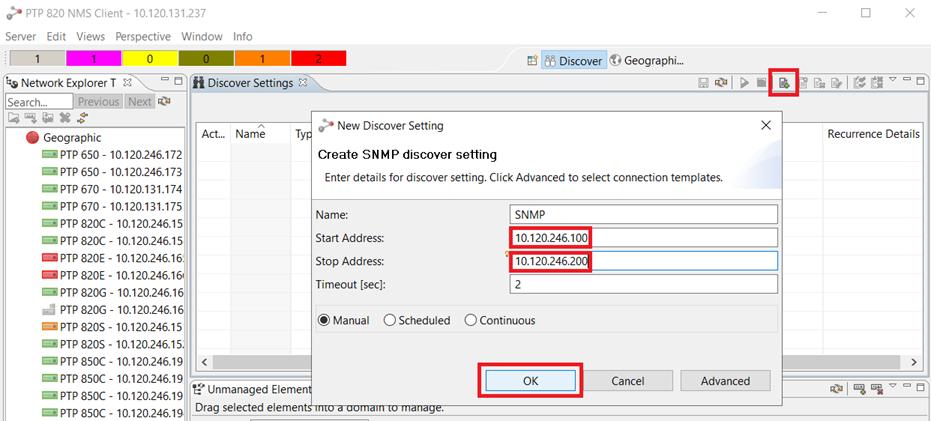Click the horizontal scrollbar right arrow

coord(913,361)
